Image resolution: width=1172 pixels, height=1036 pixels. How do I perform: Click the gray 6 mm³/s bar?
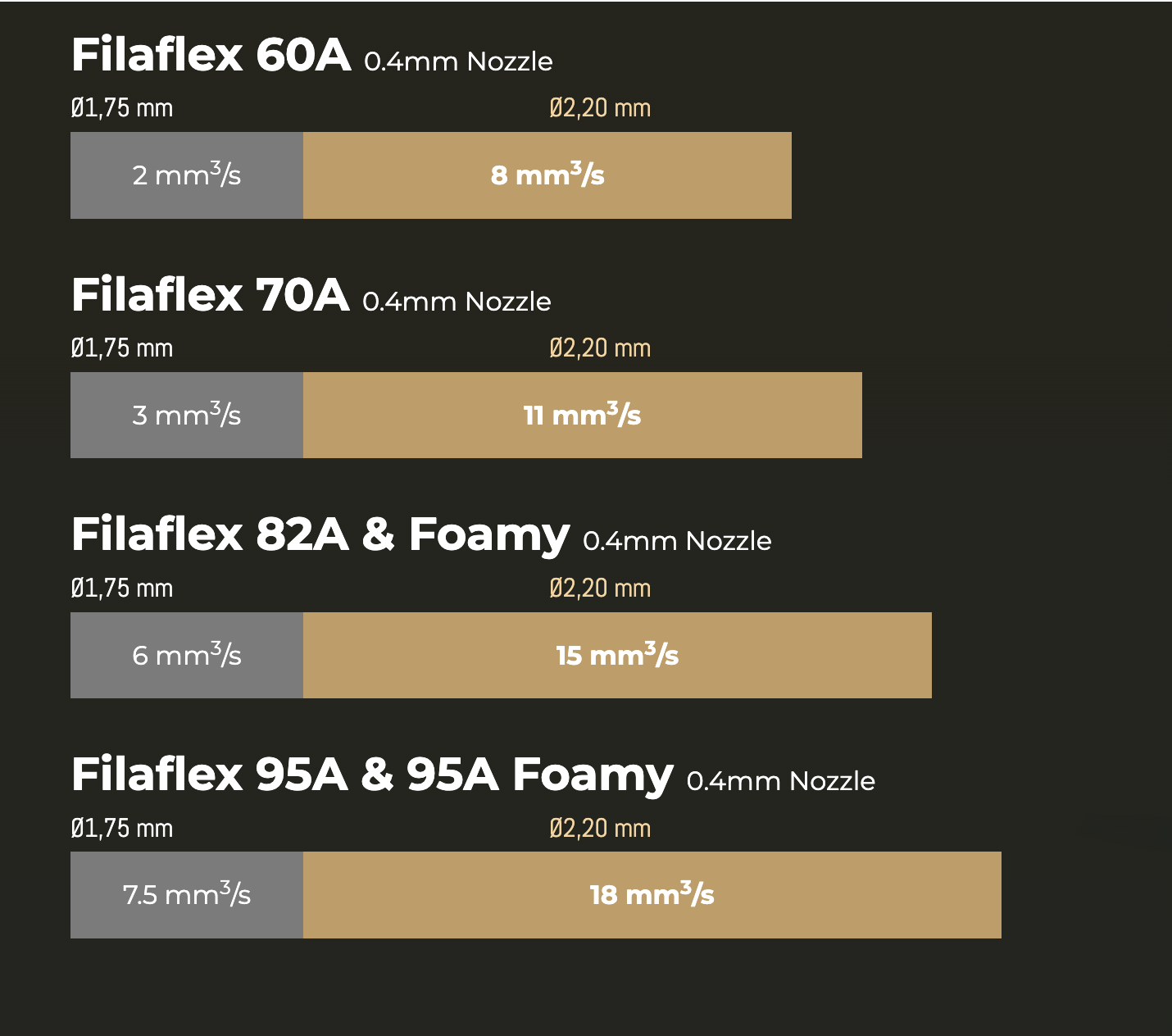pyautogui.click(x=187, y=656)
